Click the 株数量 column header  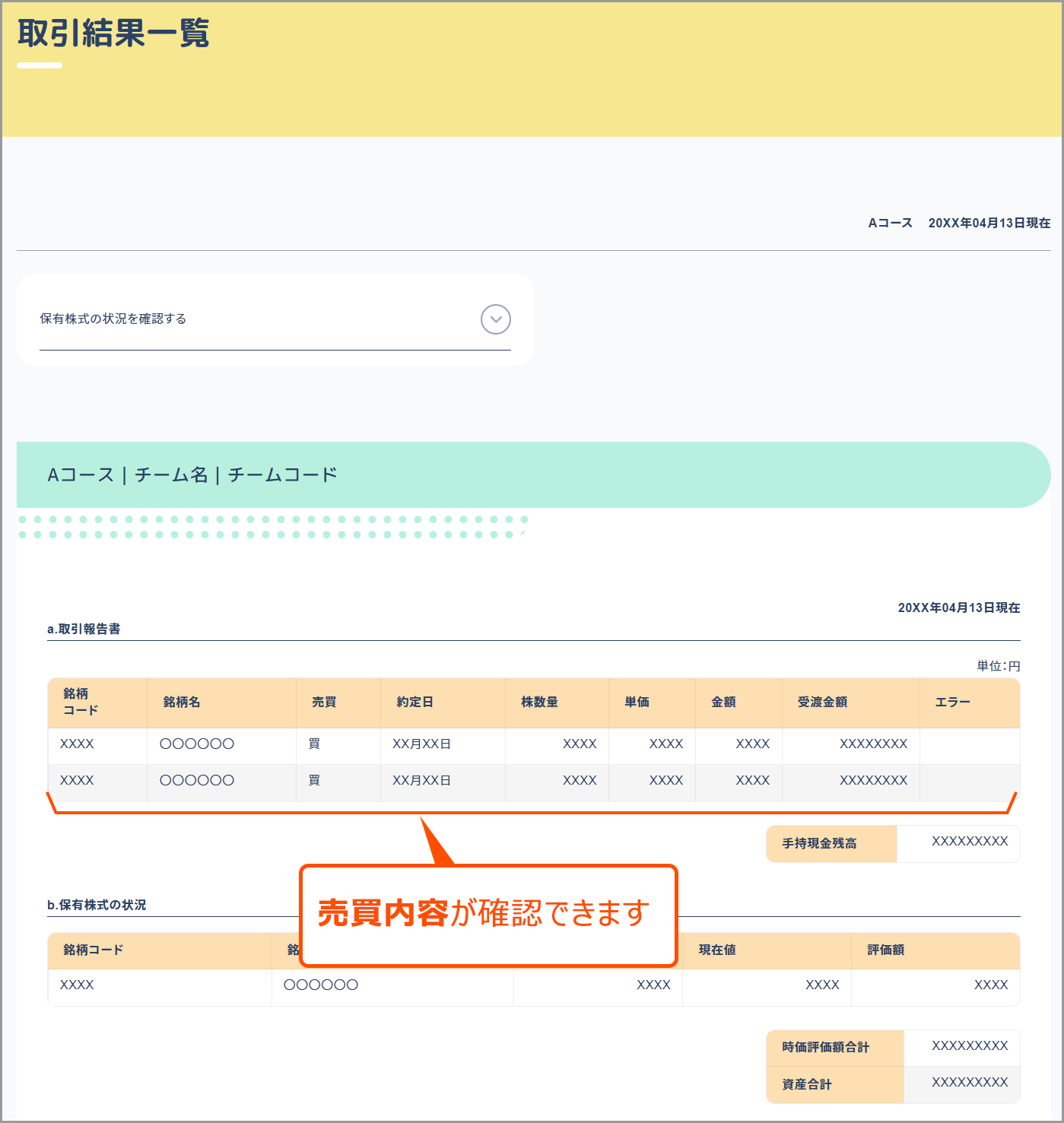(x=540, y=702)
